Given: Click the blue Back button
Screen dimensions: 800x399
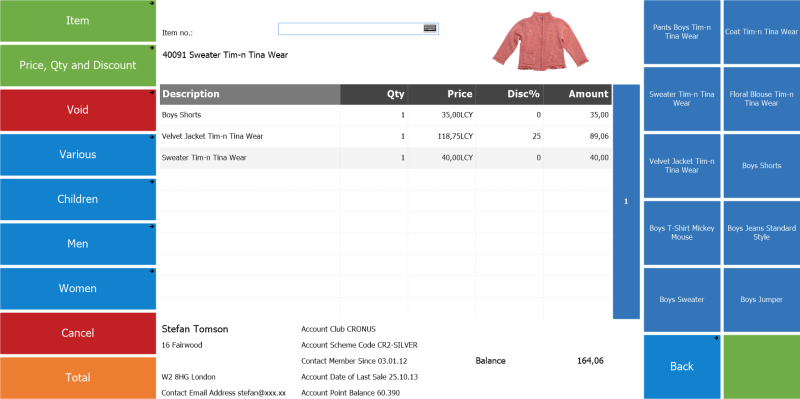Looking at the screenshot, I should pyautogui.click(x=682, y=367).
